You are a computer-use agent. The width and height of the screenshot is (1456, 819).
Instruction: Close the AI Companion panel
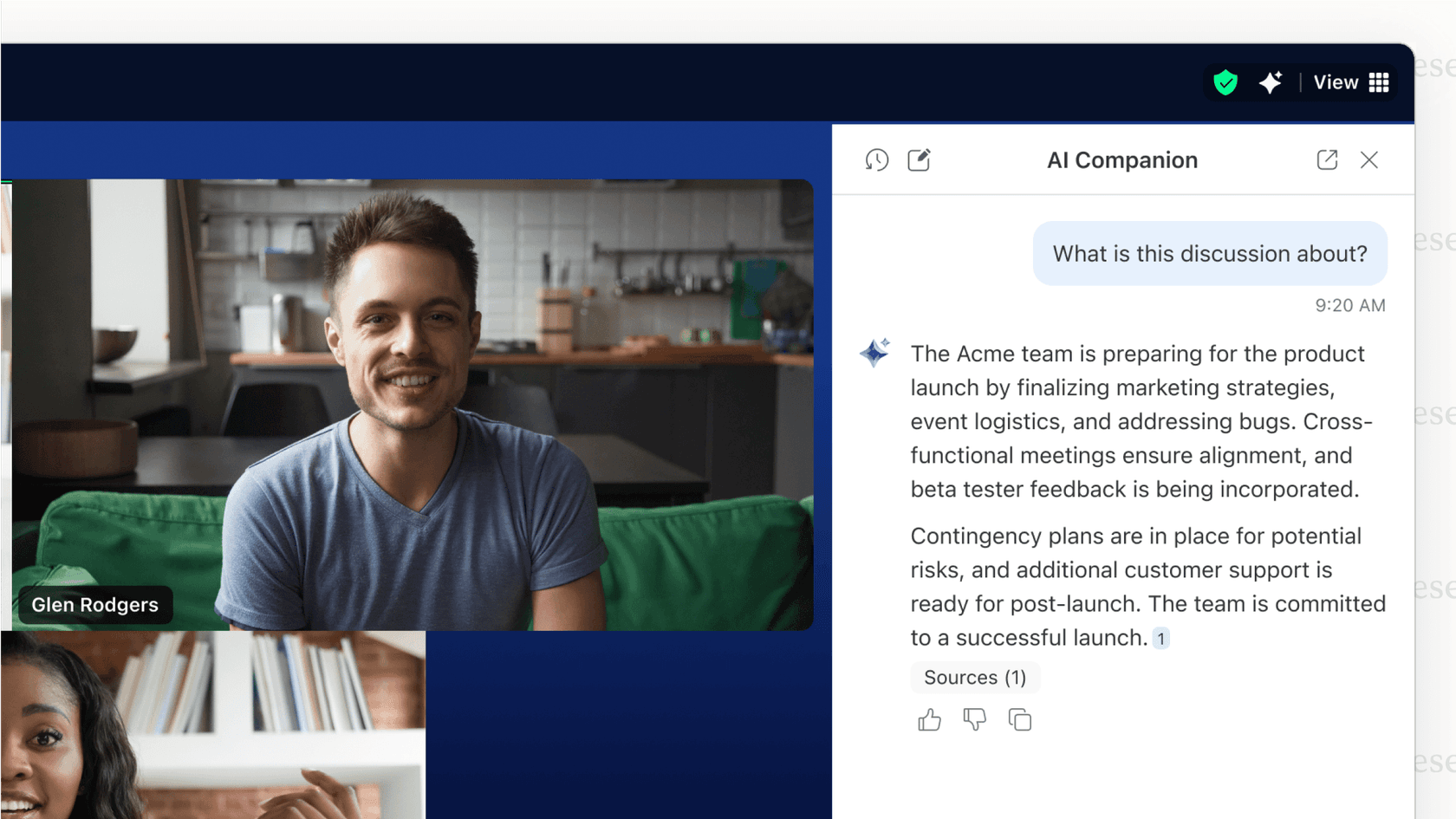click(1369, 159)
